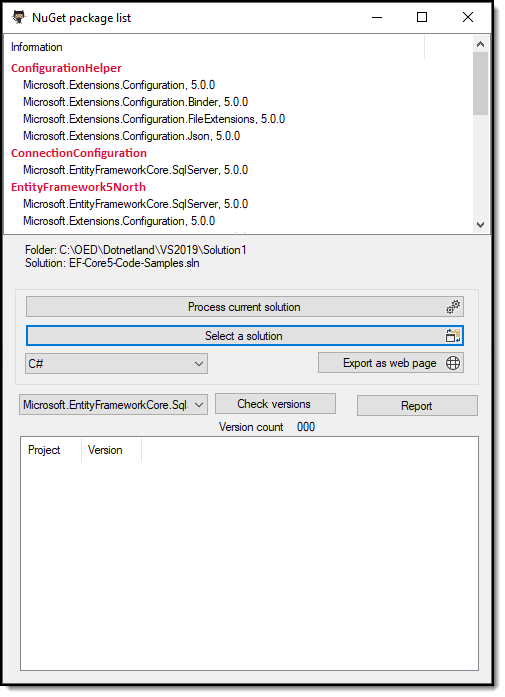Click the globe icon on Export as web page
The height and width of the screenshot is (697, 505).
(453, 363)
